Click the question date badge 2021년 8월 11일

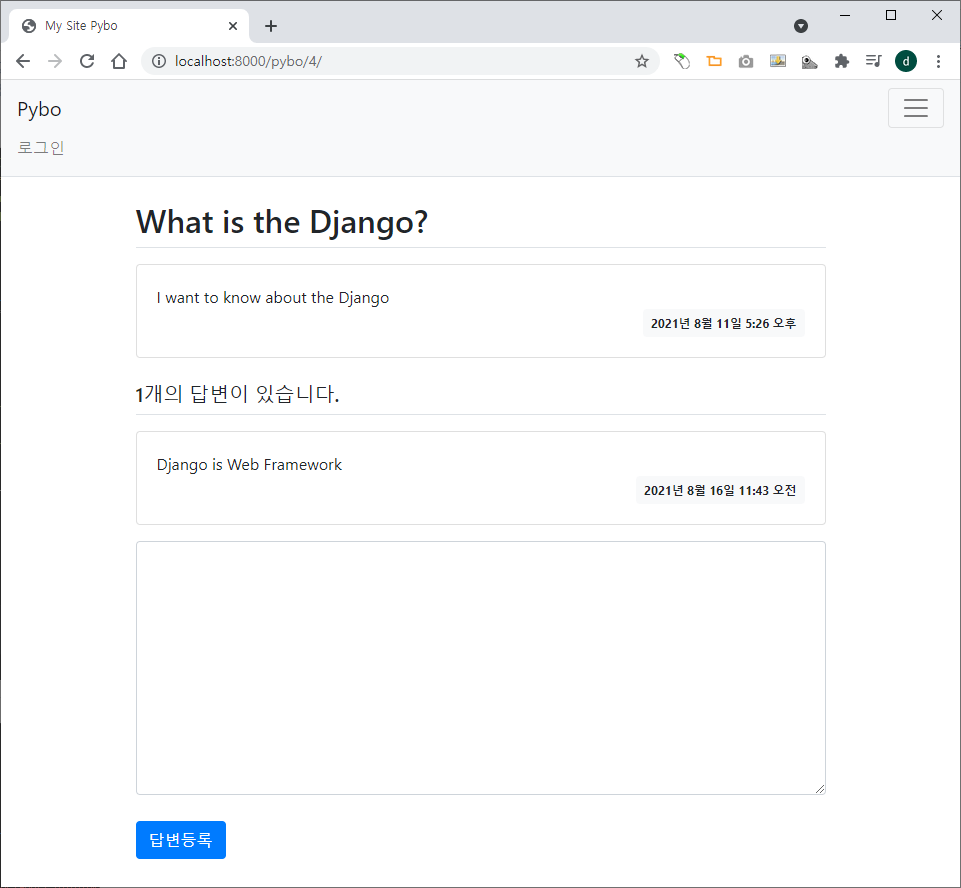[x=723, y=324]
